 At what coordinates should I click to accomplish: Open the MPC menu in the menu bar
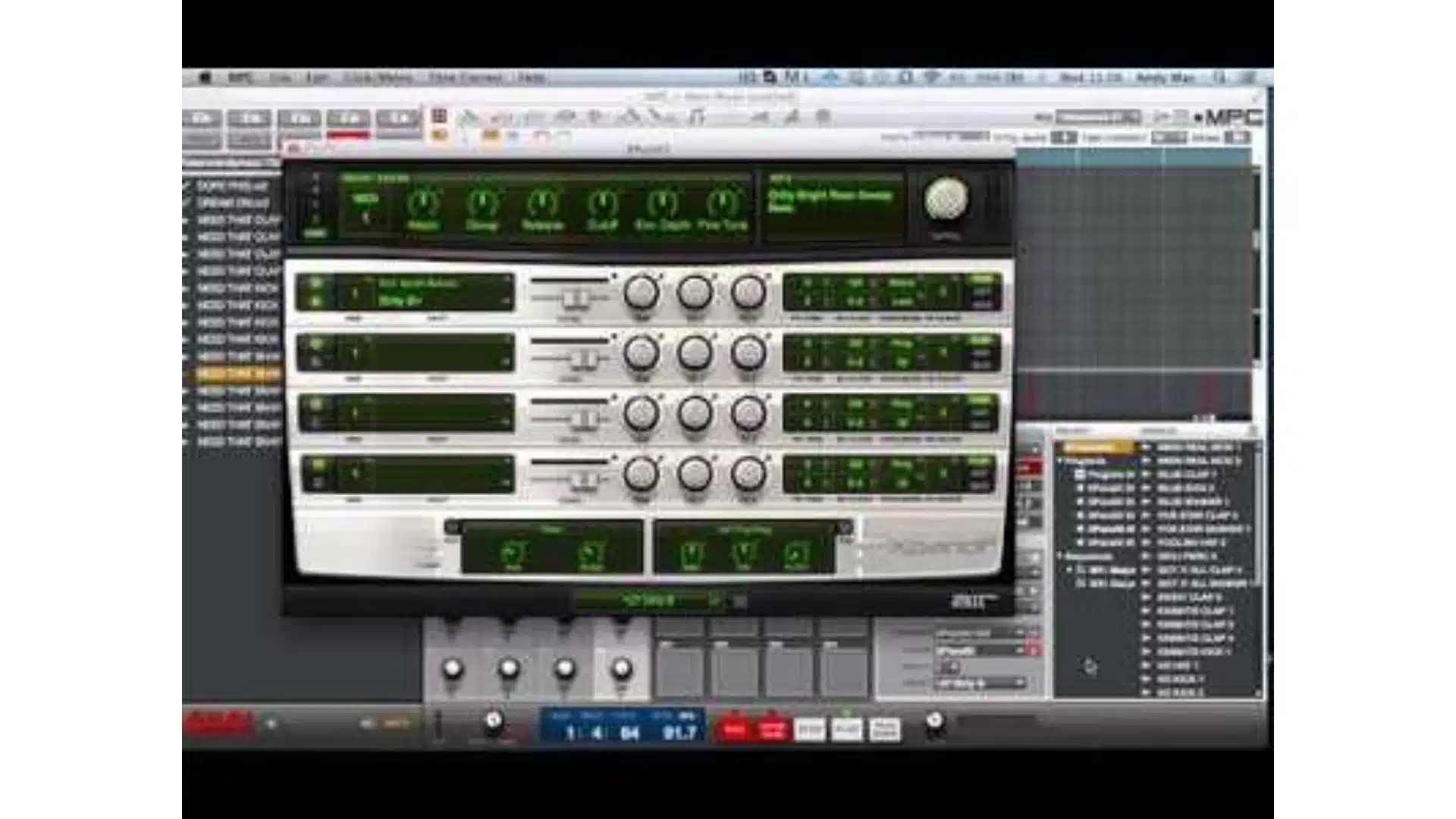pyautogui.click(x=240, y=77)
